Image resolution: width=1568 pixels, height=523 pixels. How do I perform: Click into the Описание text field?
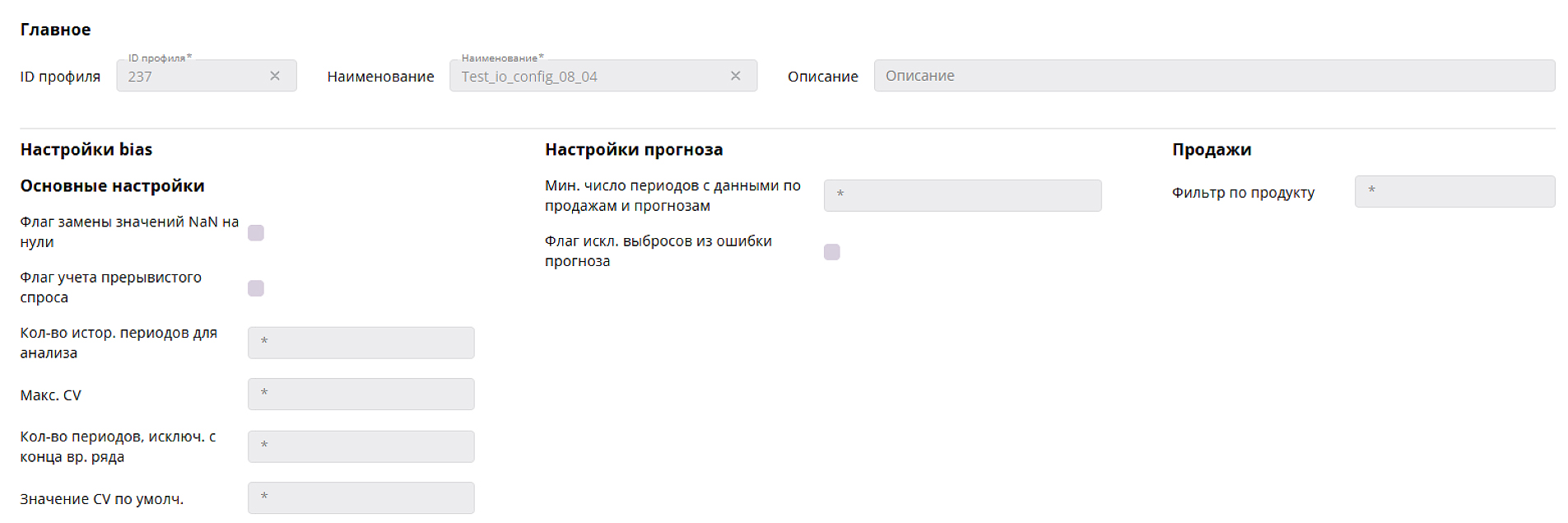(x=1213, y=76)
